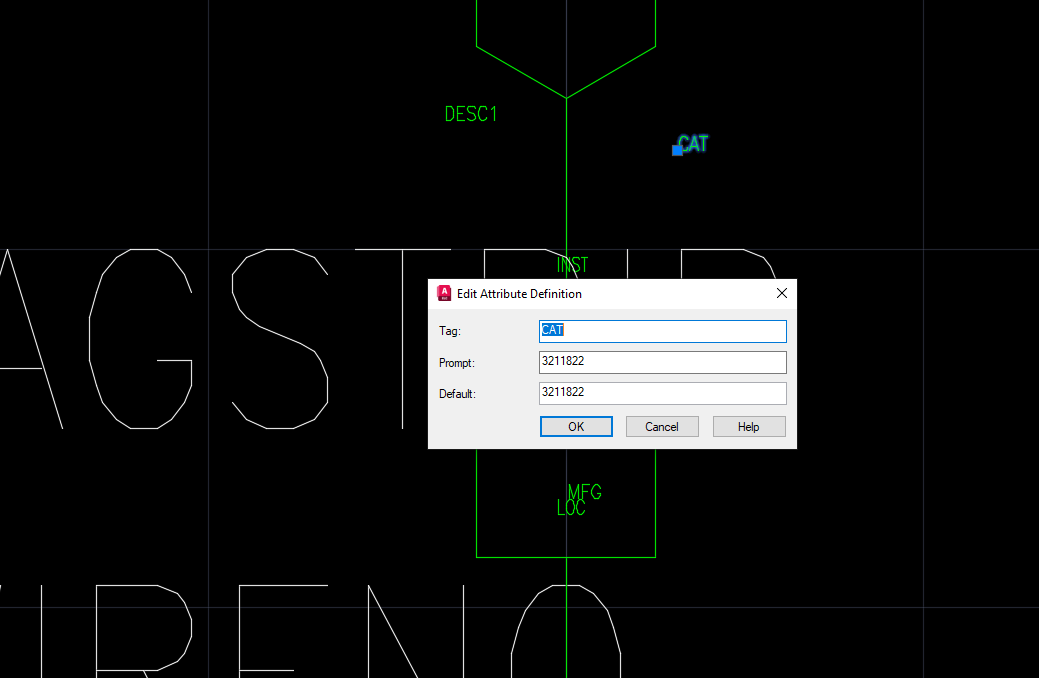The height and width of the screenshot is (678, 1039).
Task: Open Help from the Edit Attribute Definition dialog
Action: coord(748,426)
